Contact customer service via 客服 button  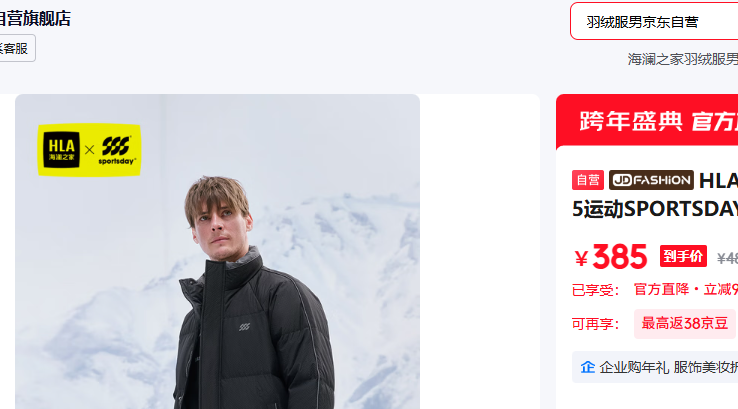pyautogui.click(x=16, y=48)
